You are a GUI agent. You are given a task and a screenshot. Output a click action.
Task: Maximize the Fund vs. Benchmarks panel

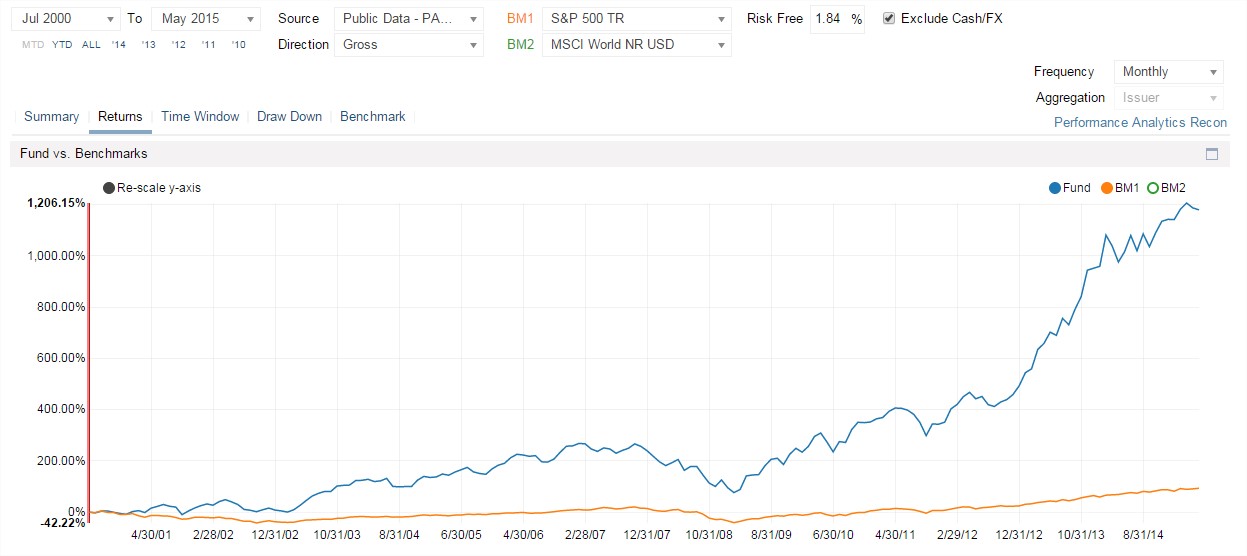click(x=1212, y=154)
